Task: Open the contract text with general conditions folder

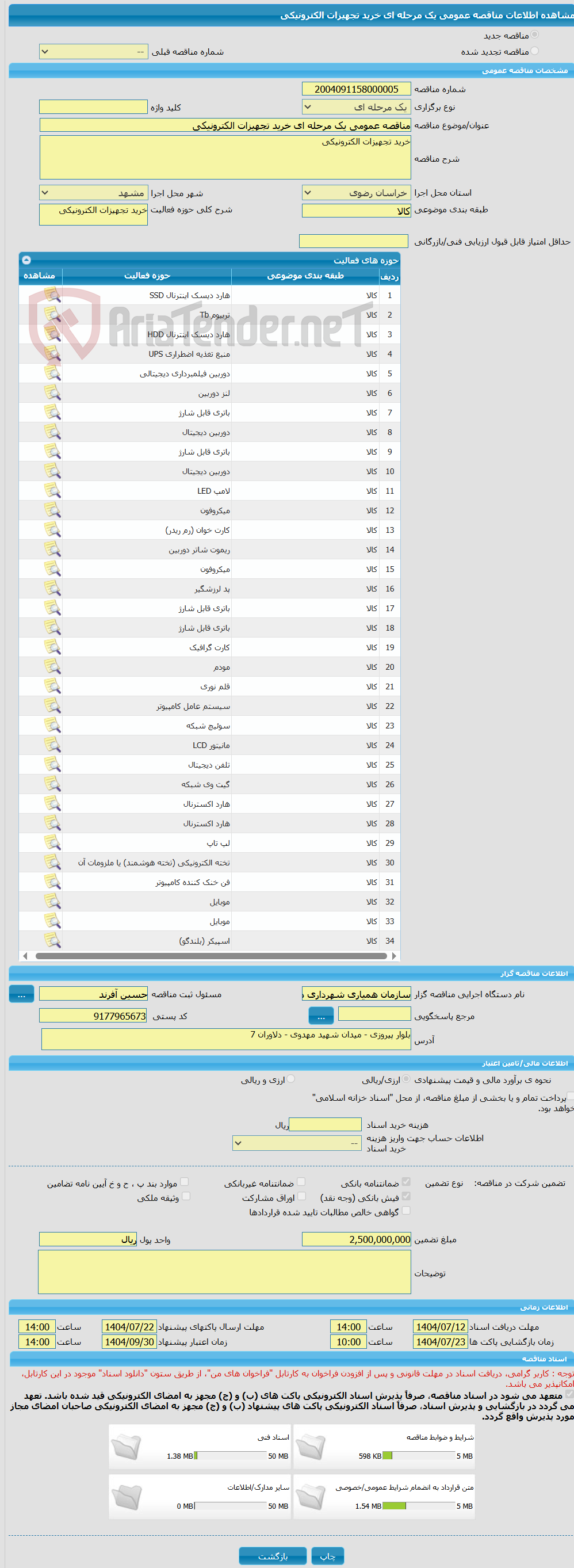Action: (x=311, y=1497)
